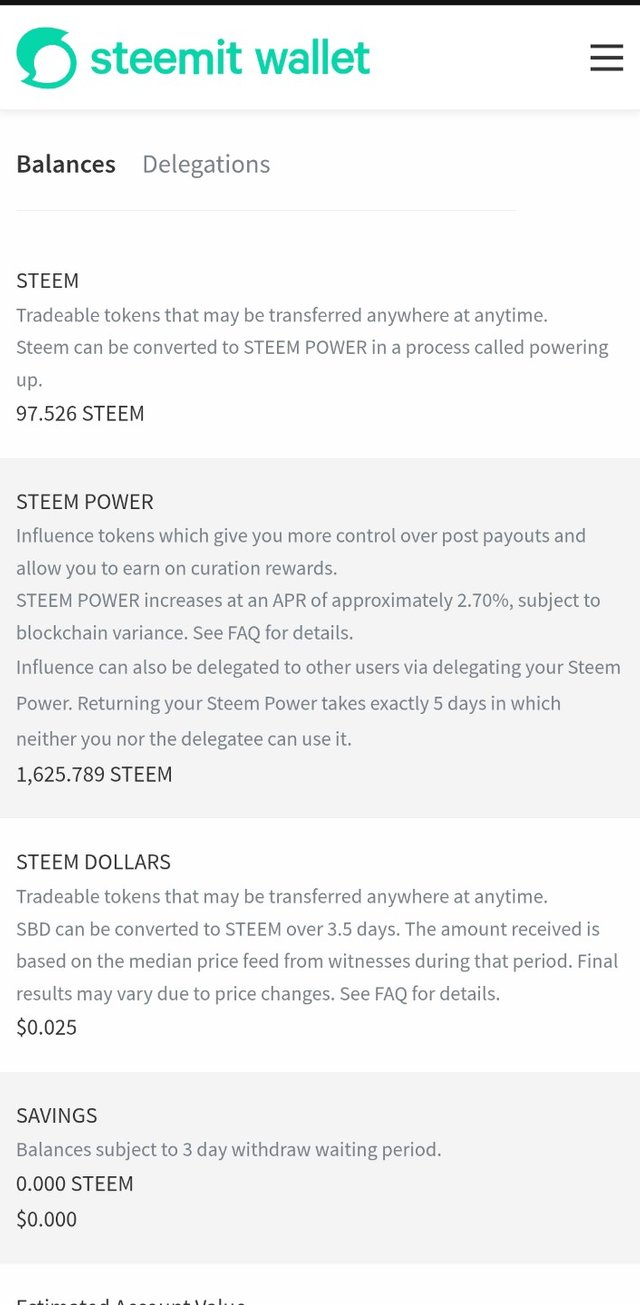
Task: Open the hamburger menu
Action: (x=606, y=58)
